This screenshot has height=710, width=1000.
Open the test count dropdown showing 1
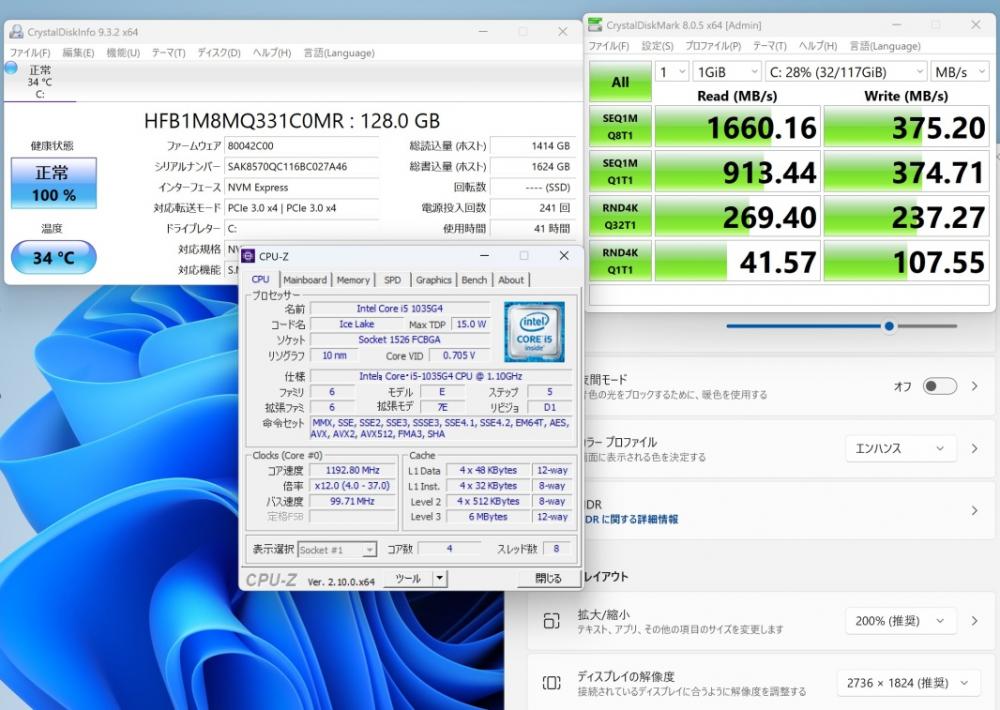click(672, 72)
